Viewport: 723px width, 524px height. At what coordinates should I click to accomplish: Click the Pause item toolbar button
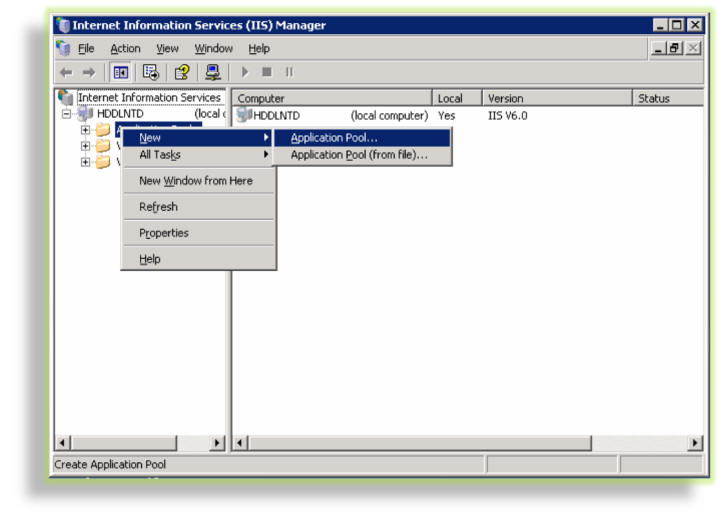[289, 72]
